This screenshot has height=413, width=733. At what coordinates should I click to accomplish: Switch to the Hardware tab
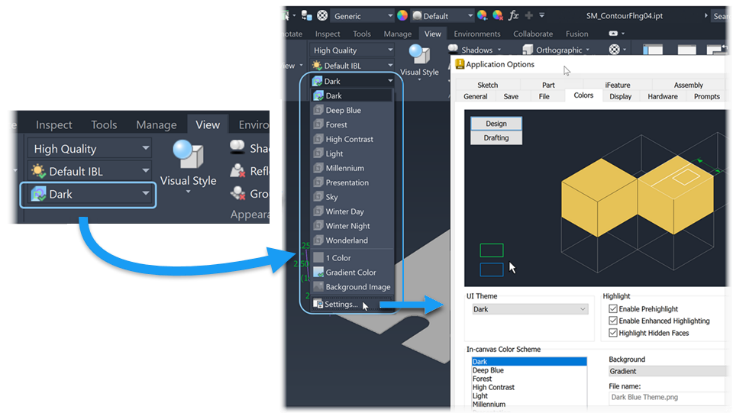[662, 96]
